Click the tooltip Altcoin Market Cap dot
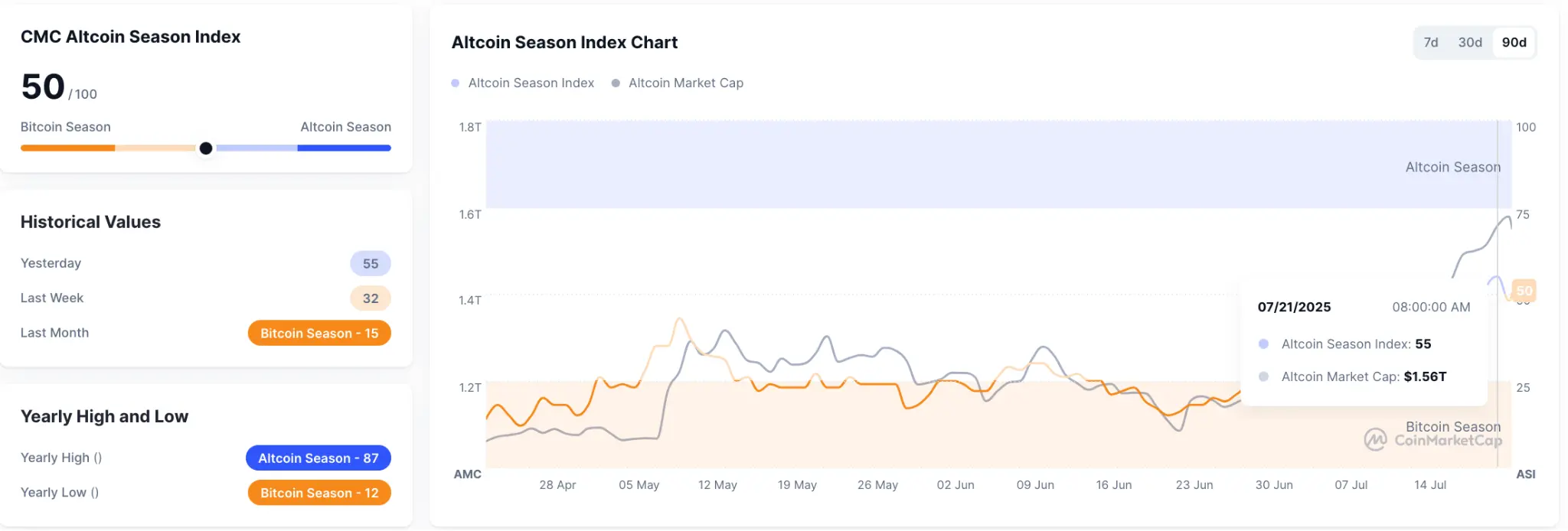 pos(1263,376)
